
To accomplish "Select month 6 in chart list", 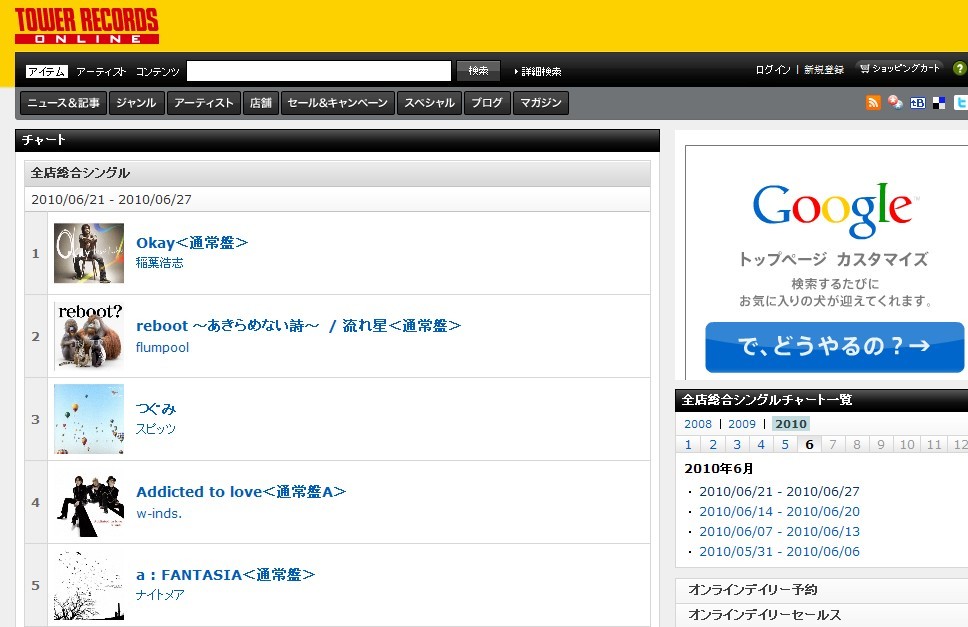I will click(x=809, y=444).
